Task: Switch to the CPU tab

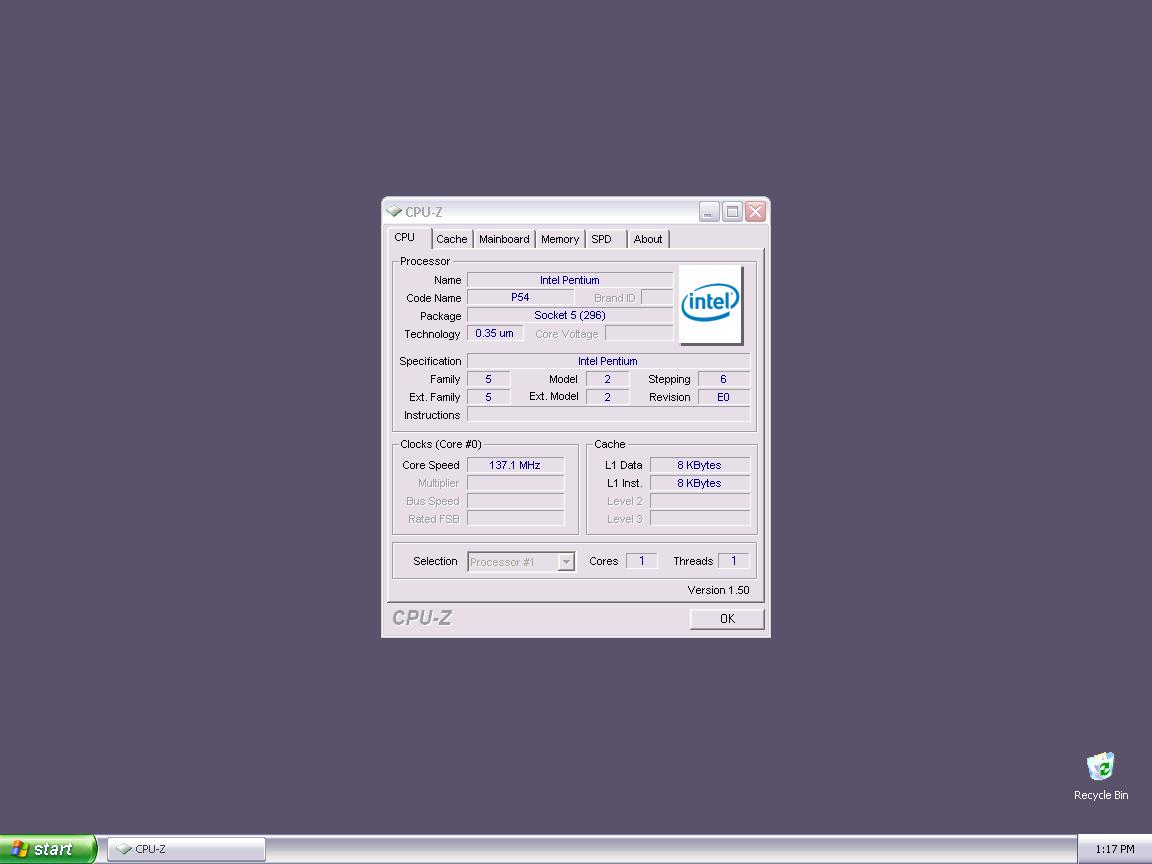Action: tap(406, 237)
